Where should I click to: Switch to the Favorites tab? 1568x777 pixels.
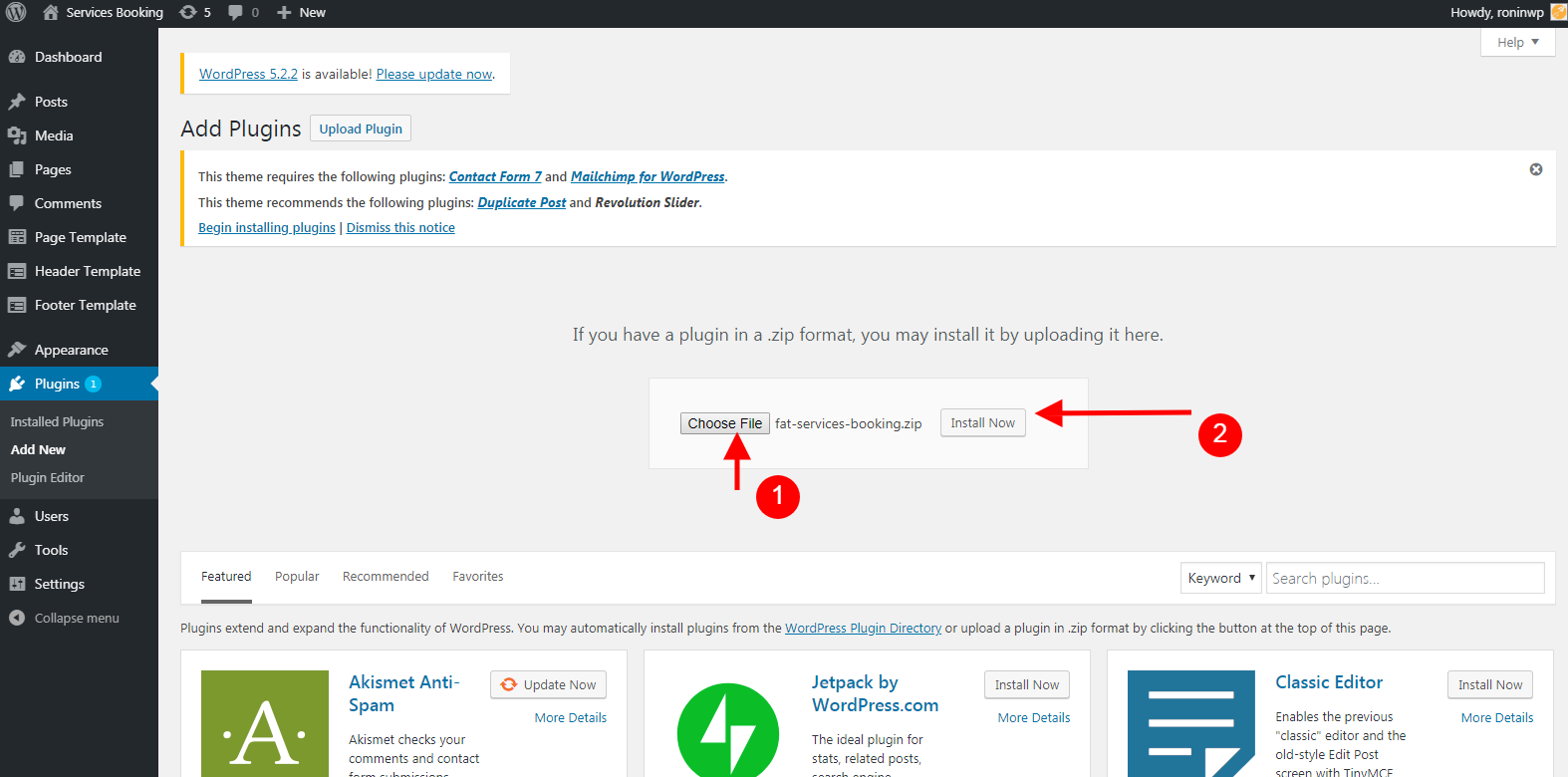(x=478, y=576)
